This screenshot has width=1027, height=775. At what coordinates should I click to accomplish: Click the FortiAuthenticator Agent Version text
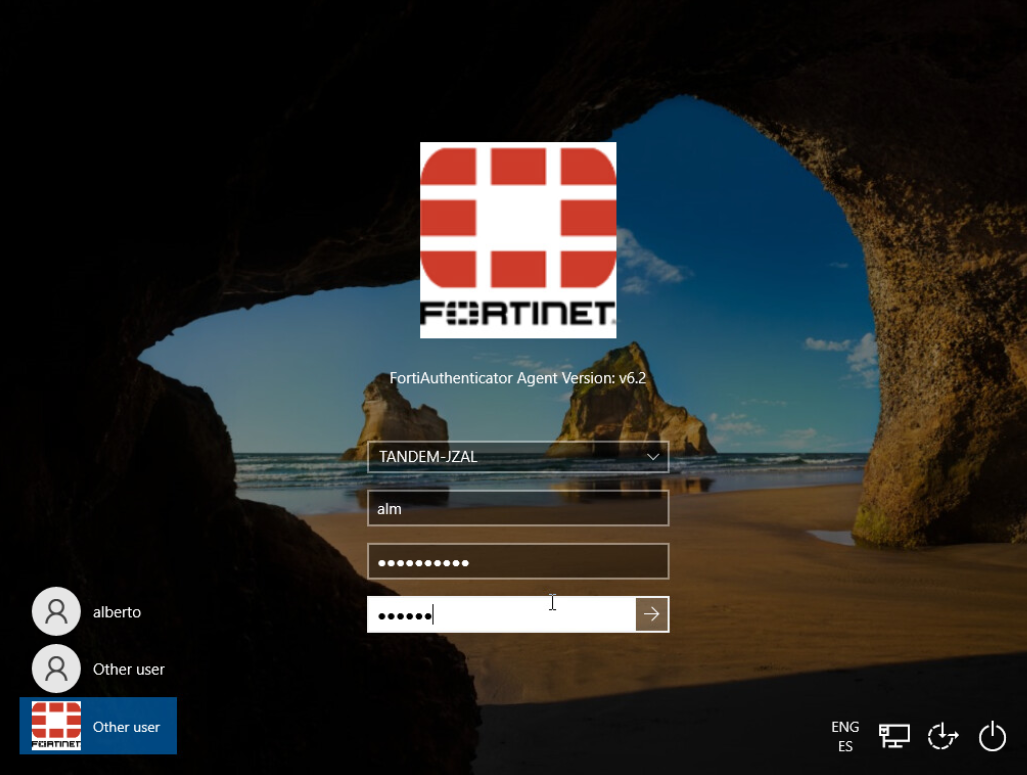[518, 378]
